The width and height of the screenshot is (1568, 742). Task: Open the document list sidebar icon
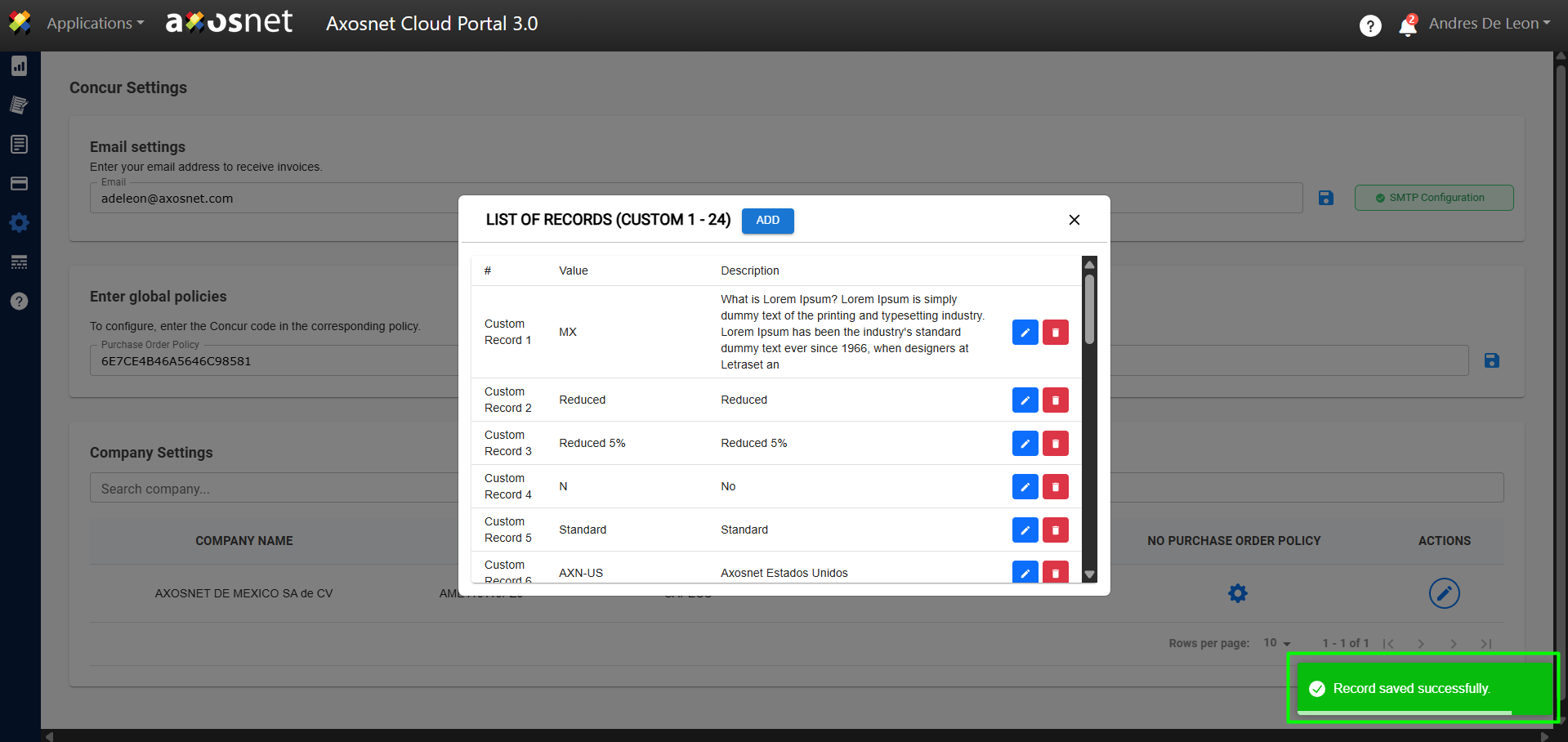coord(20,144)
